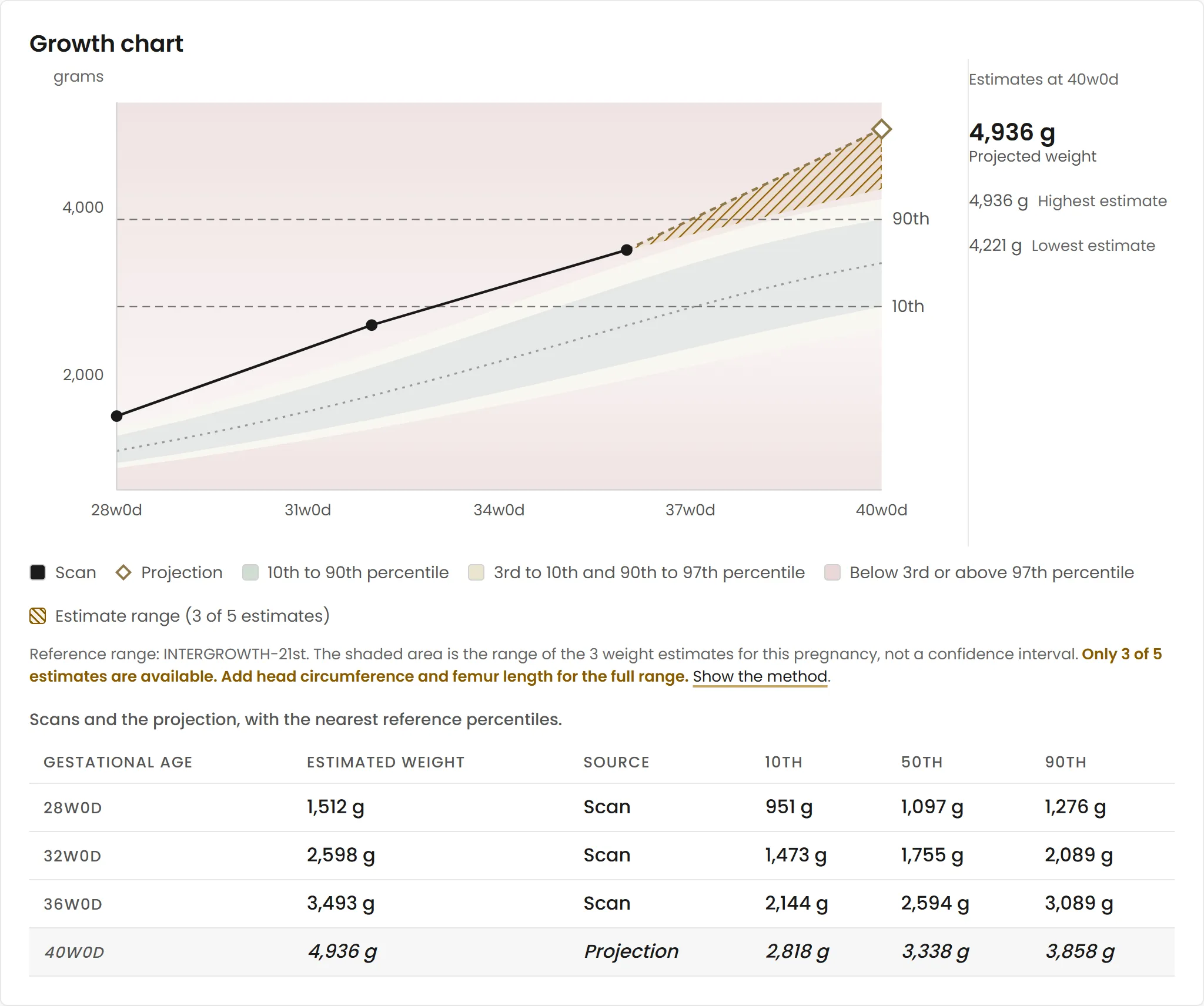The image size is (1204, 1006).
Task: Click the 3,493 g weight cell
Action: click(x=341, y=903)
